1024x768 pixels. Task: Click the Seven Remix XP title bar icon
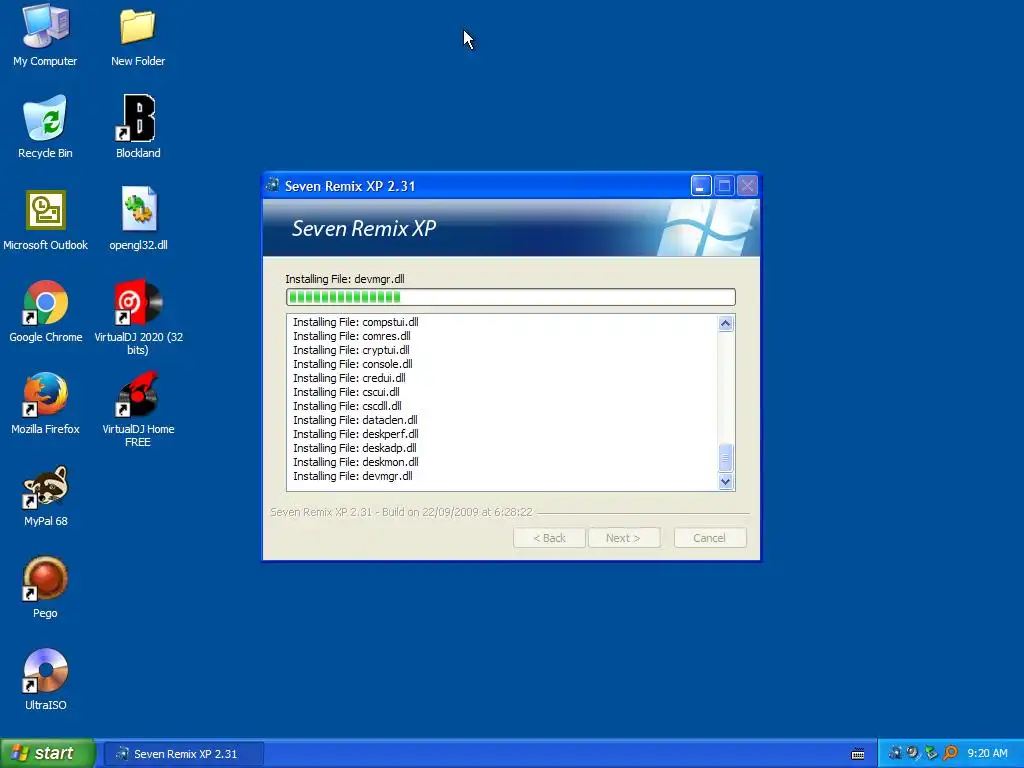(x=273, y=185)
